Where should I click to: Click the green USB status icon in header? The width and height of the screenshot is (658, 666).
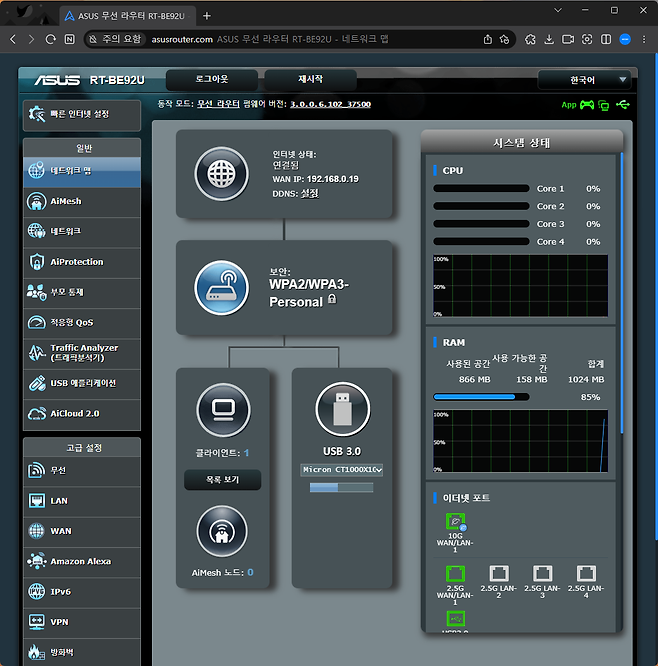click(625, 104)
